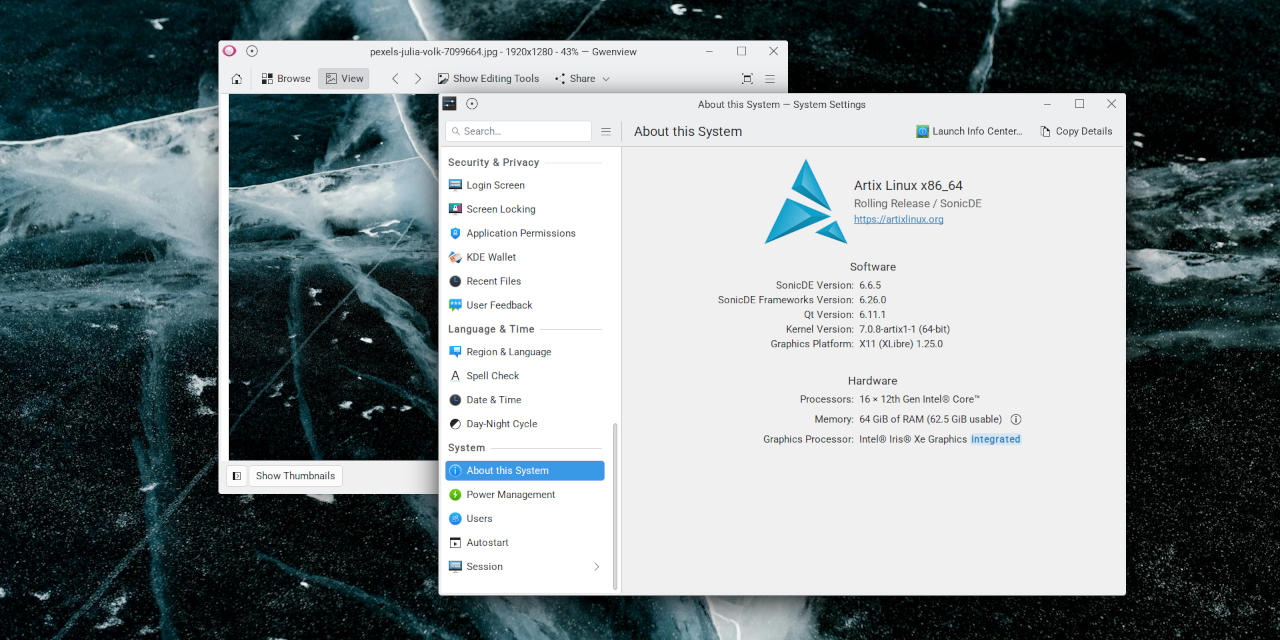
Task: Click Qt Version value 6.11.1
Action: pos(872,314)
